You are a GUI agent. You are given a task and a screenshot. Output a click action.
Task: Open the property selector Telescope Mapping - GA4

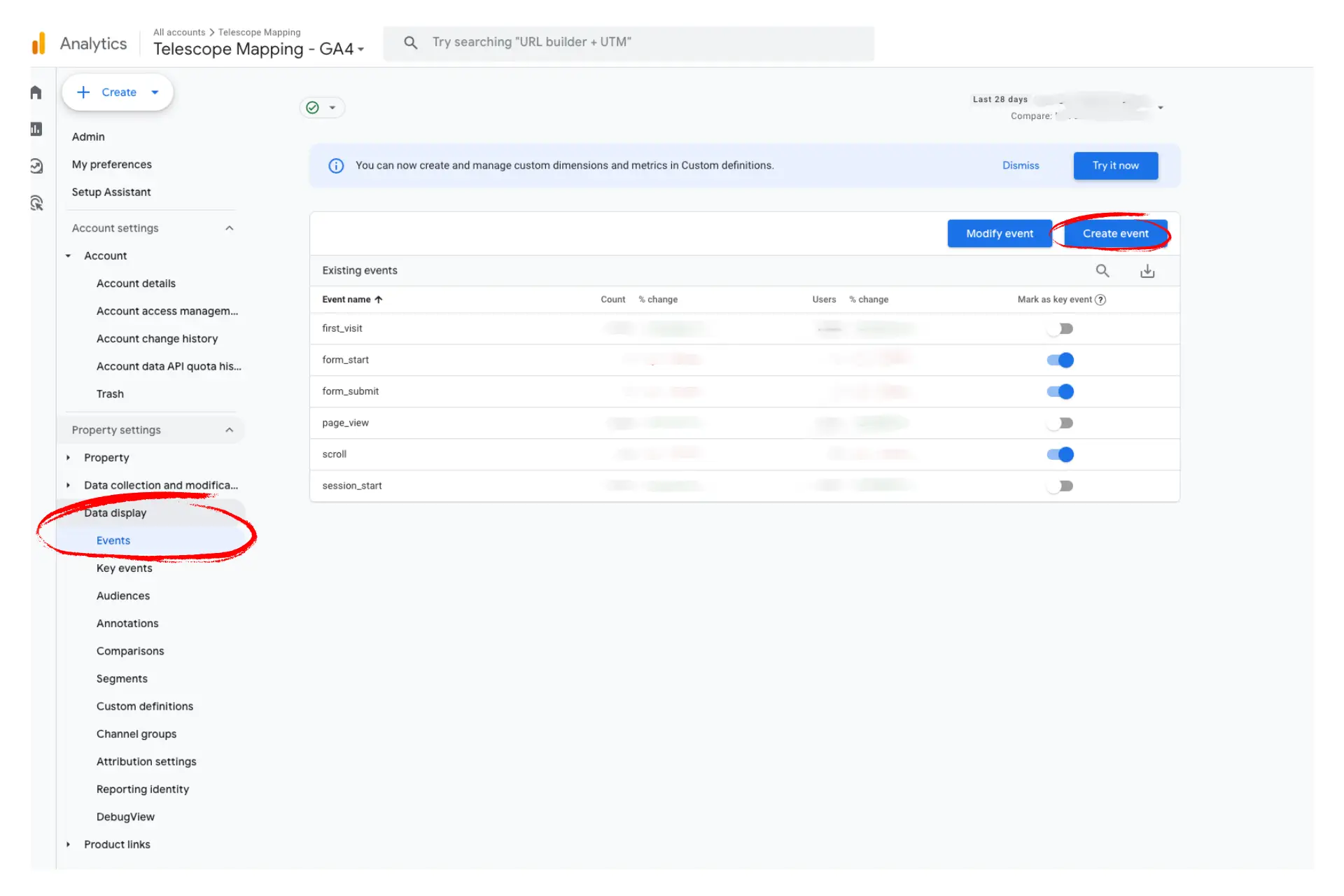259,49
